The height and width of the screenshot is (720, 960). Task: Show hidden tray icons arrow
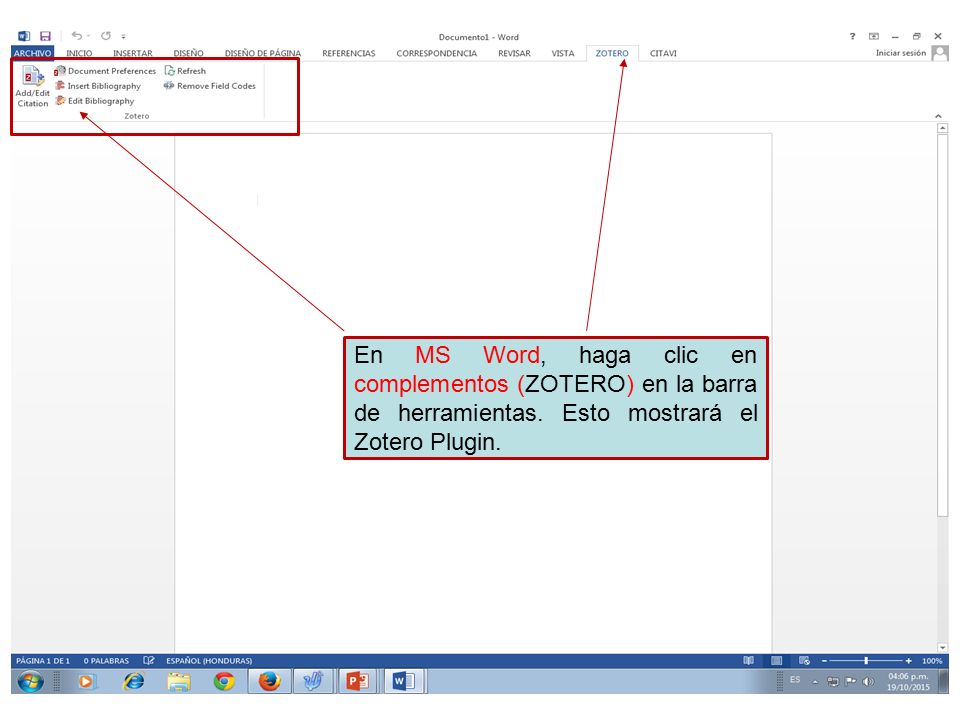815,681
